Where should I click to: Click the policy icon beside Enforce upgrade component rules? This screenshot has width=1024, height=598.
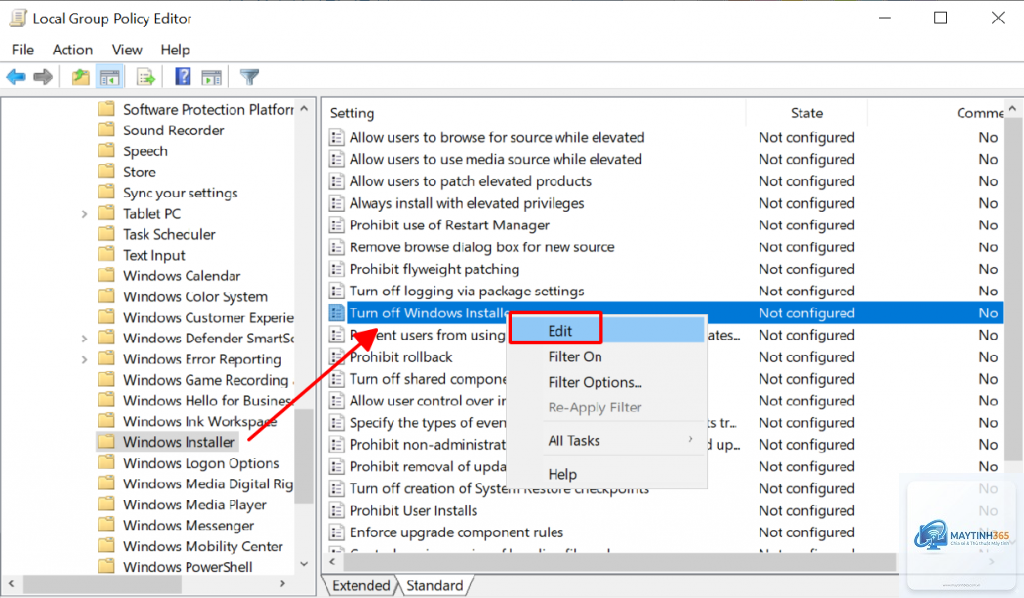pos(337,532)
